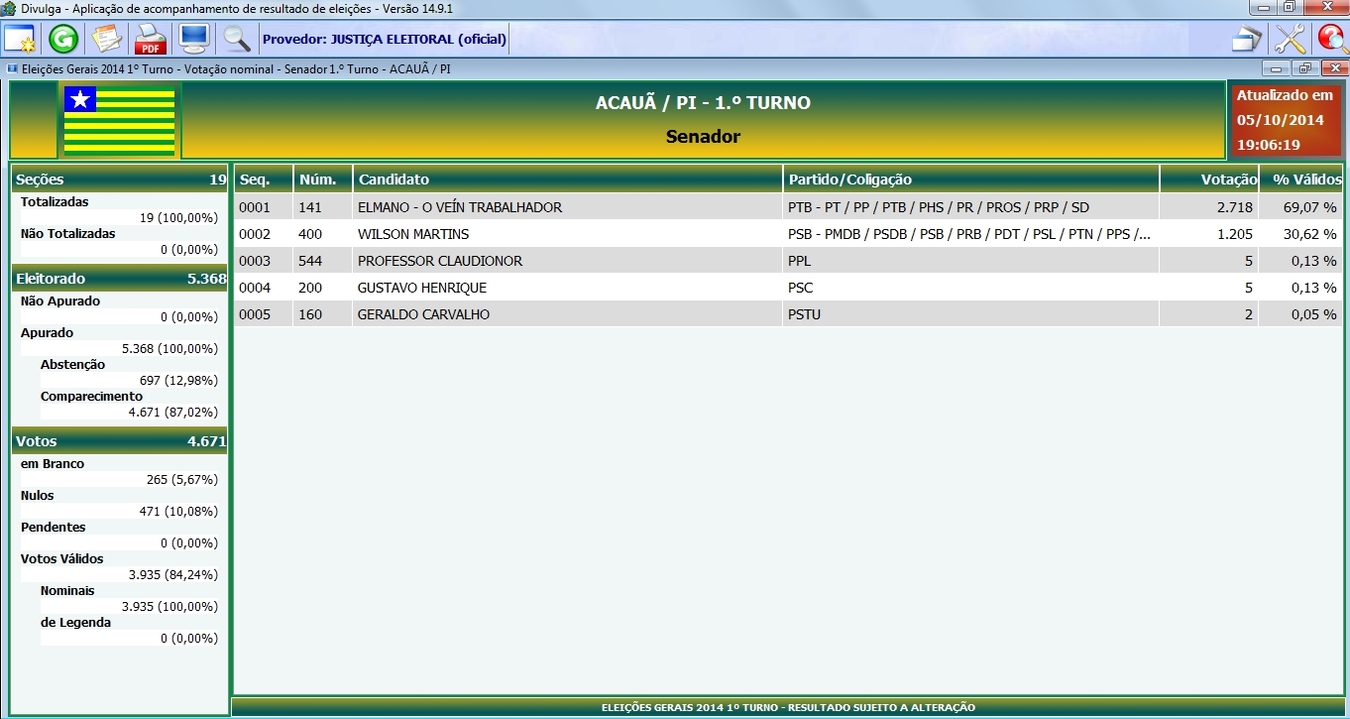Click the Atualizado em timestamp box
Image resolution: width=1350 pixels, height=719 pixels.
coord(1285,119)
